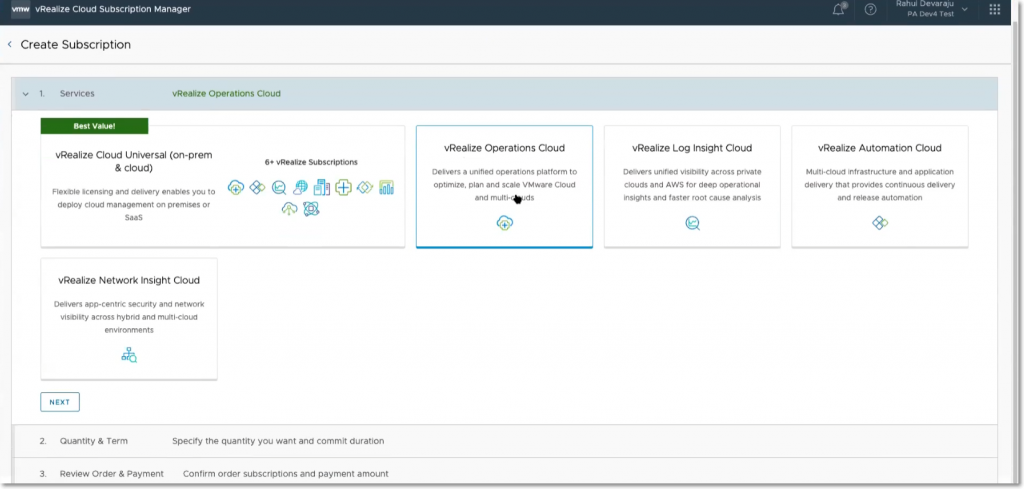Click 'Specify the quantity you want and commit duration'
The width and height of the screenshot is (1024, 489).
[x=278, y=441]
